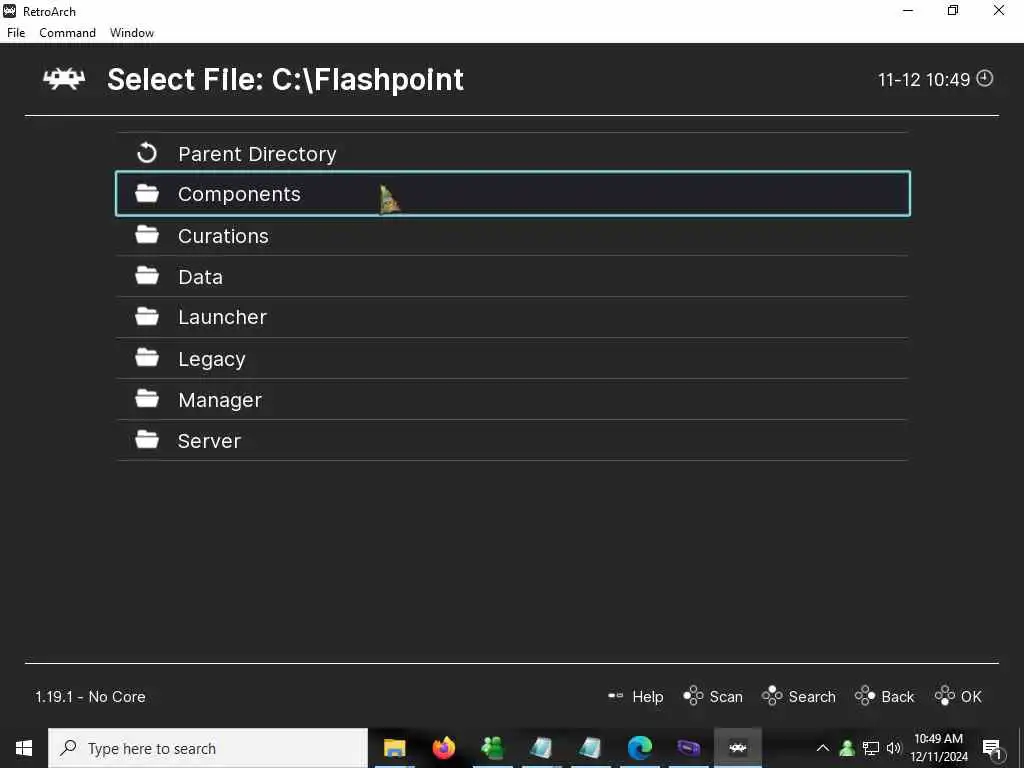Open the Data folder entry

coord(513,277)
